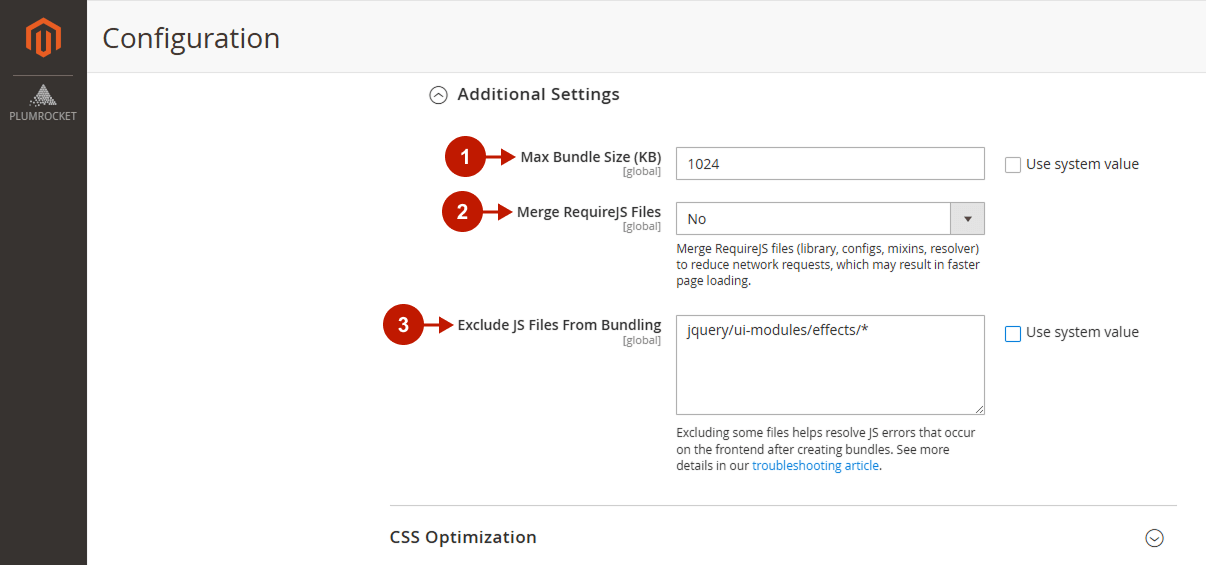Viewport: 1206px width, 565px height.
Task: Toggle Use system value for Exclude JS Files
Action: 1013,333
